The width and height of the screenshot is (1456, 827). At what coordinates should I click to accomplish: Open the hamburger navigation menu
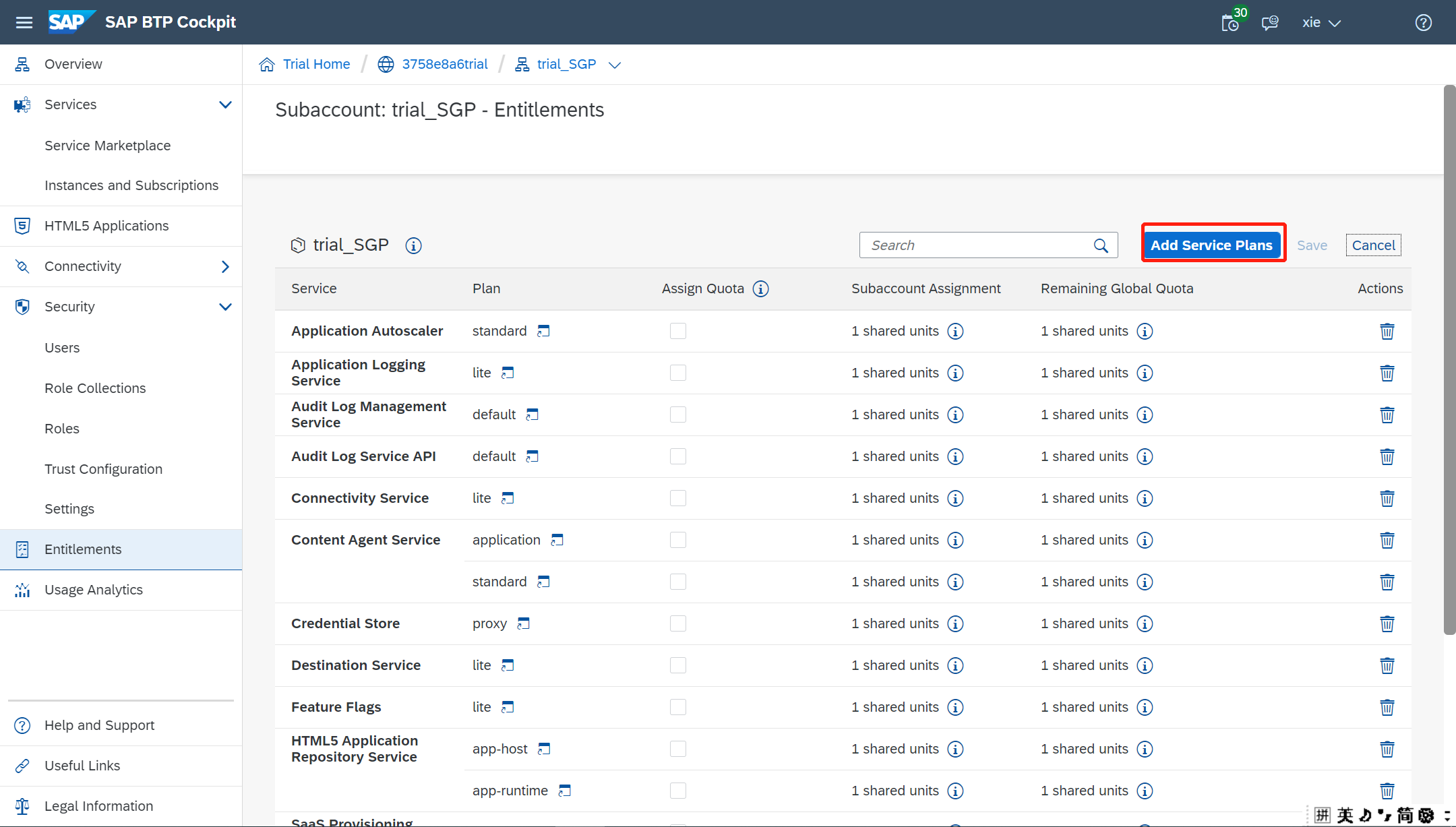[24, 22]
